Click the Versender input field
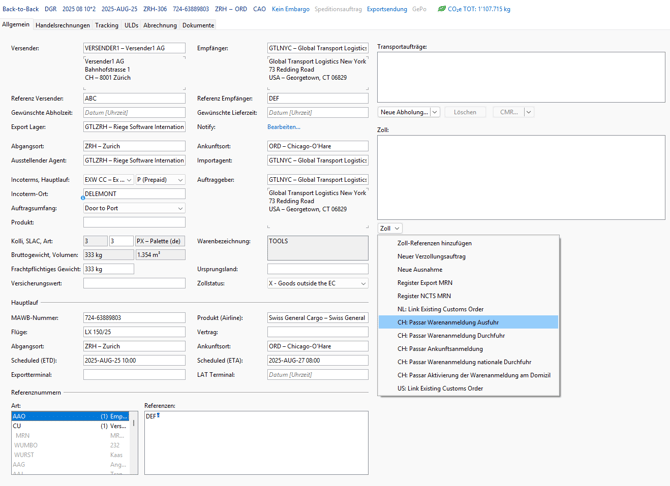Viewport: 670px width, 486px height. click(134, 48)
